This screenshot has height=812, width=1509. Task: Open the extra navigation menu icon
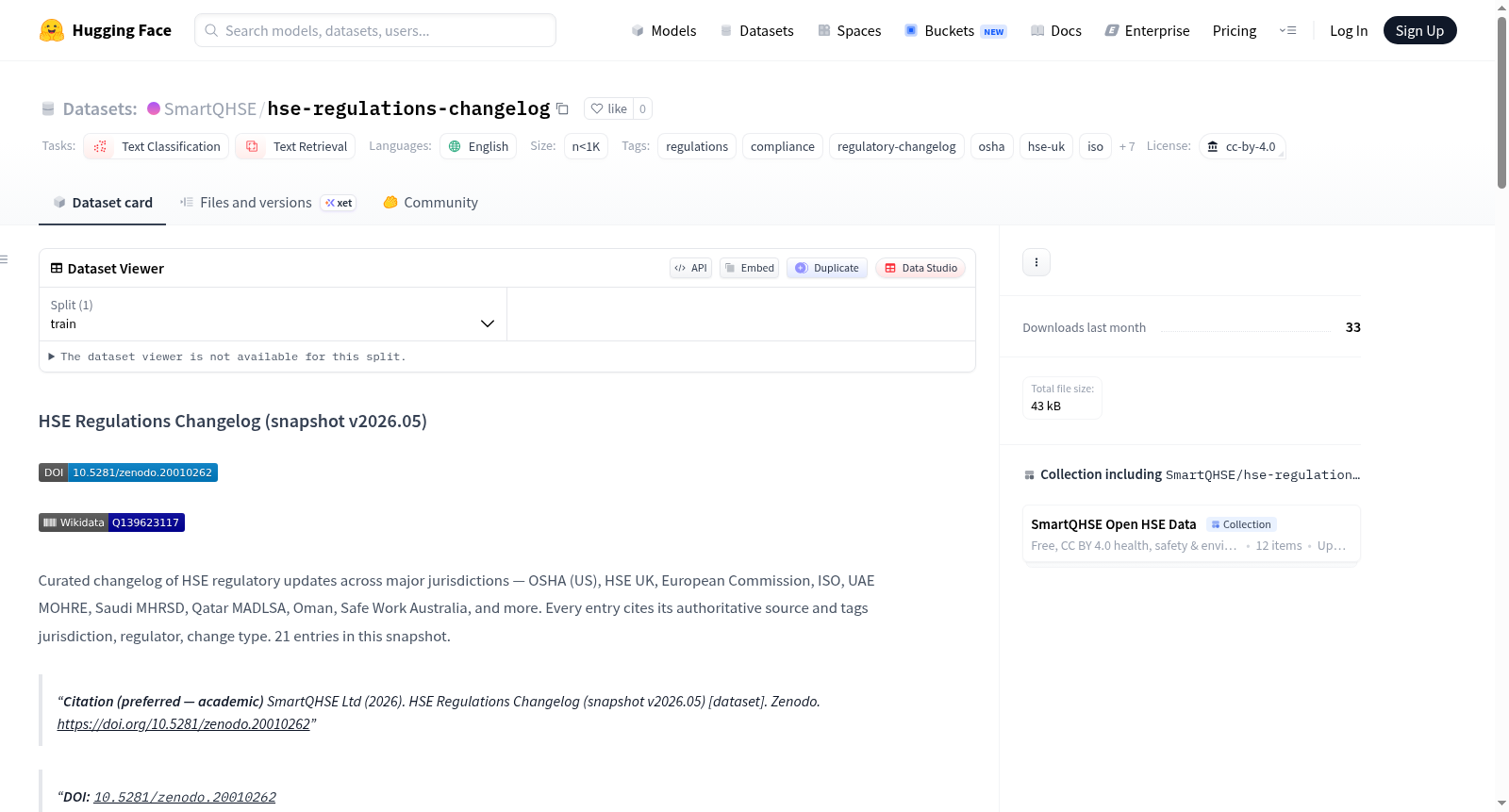coord(1287,30)
